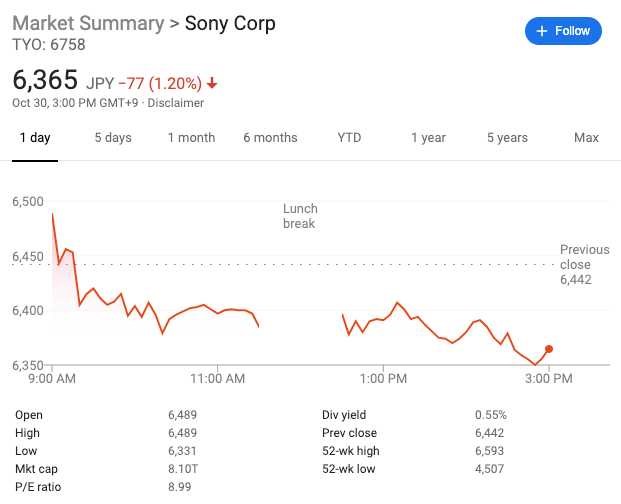The image size is (621, 504).
Task: Click the plus icon in Follow
Action: click(x=542, y=31)
